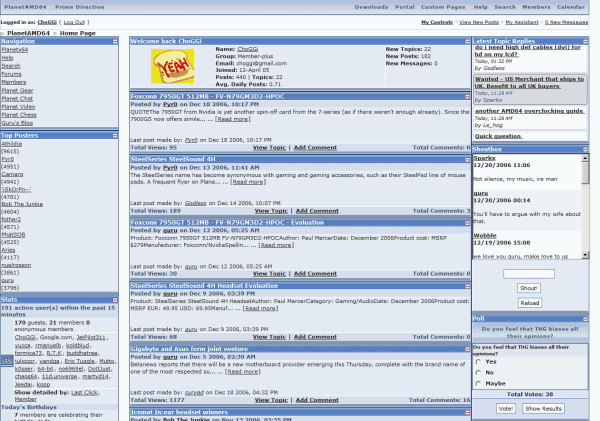Screen dimensions: 600x421
Task: Show detailed by Last Click link
Action: tap(85, 393)
